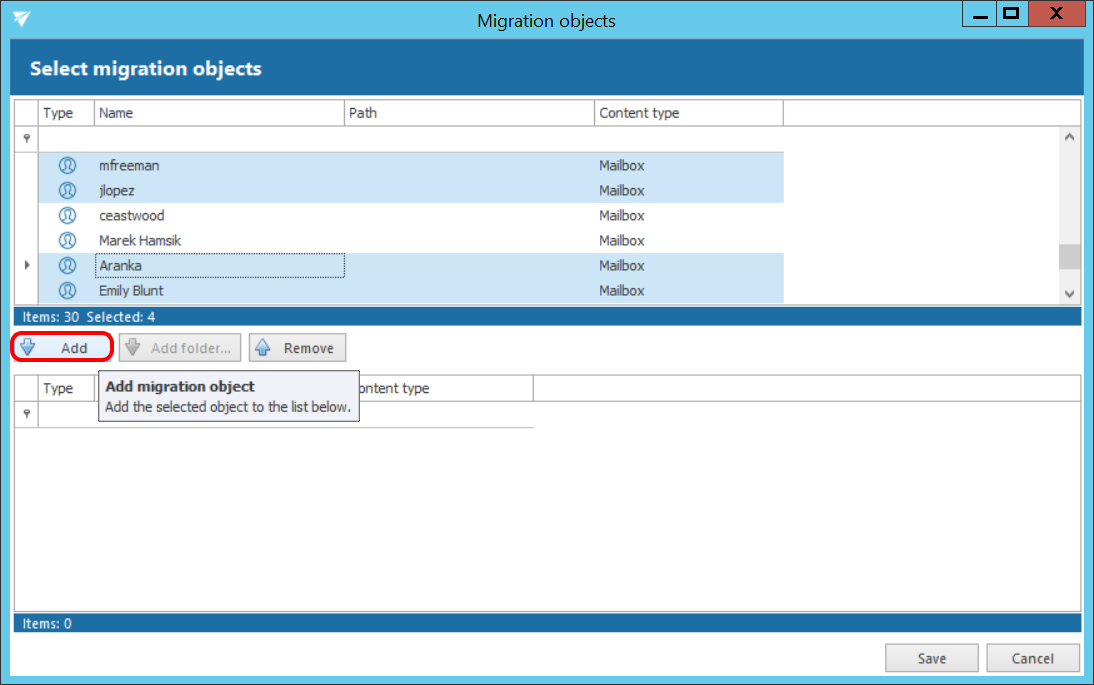Click the user icon for Emily Blunt
This screenshot has height=685, width=1094.
pyautogui.click(x=67, y=290)
